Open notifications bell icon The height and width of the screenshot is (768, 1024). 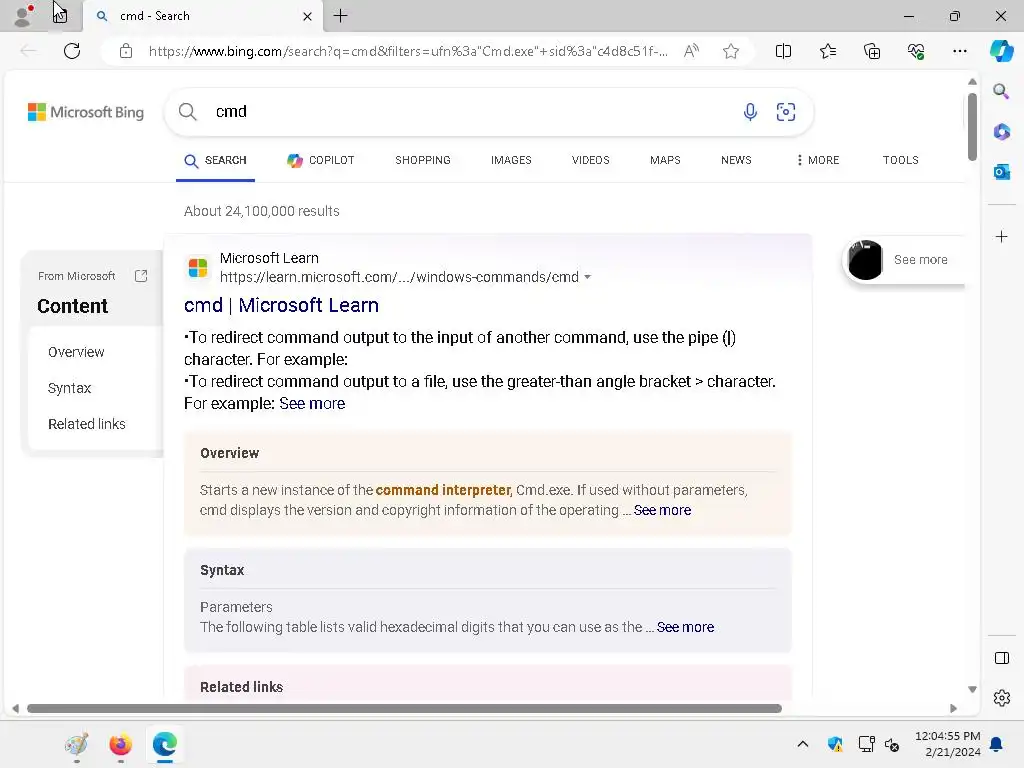point(997,744)
